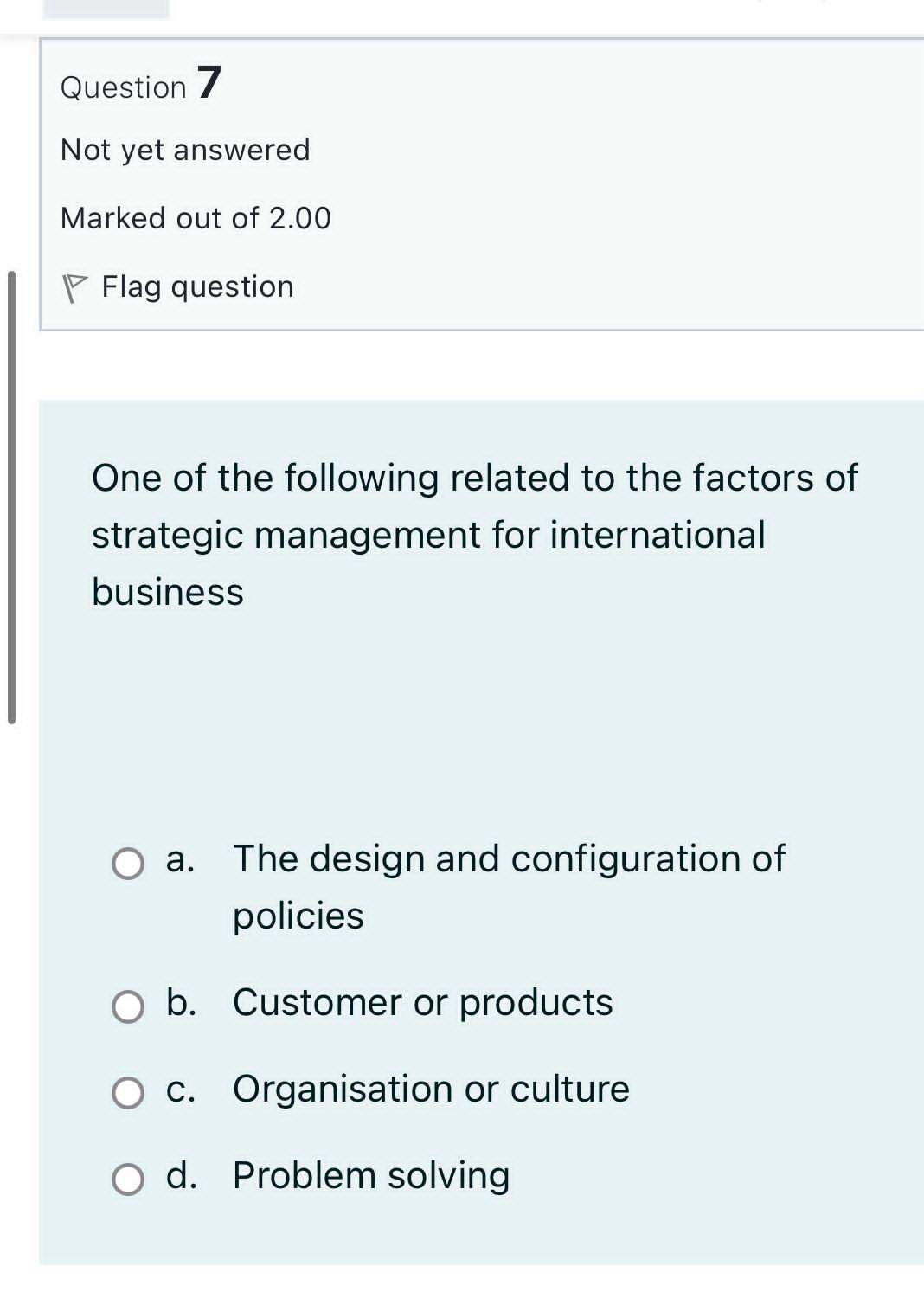Click the Marked out of 2.00 label
The width and height of the screenshot is (924, 1305).
195,217
